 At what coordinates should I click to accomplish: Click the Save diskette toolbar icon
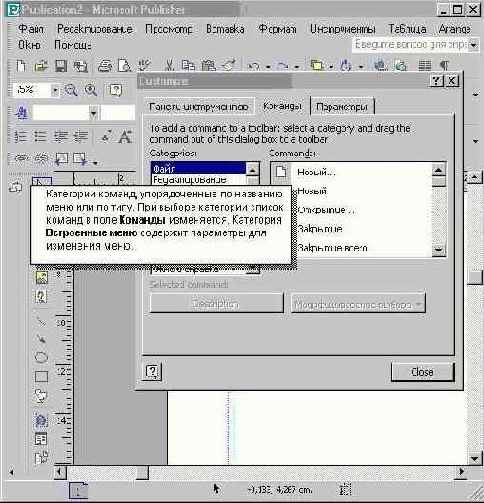61,66
